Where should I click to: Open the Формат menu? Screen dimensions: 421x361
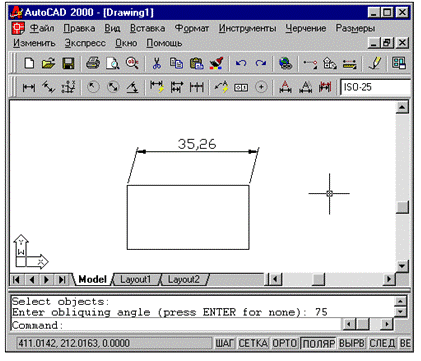point(192,28)
